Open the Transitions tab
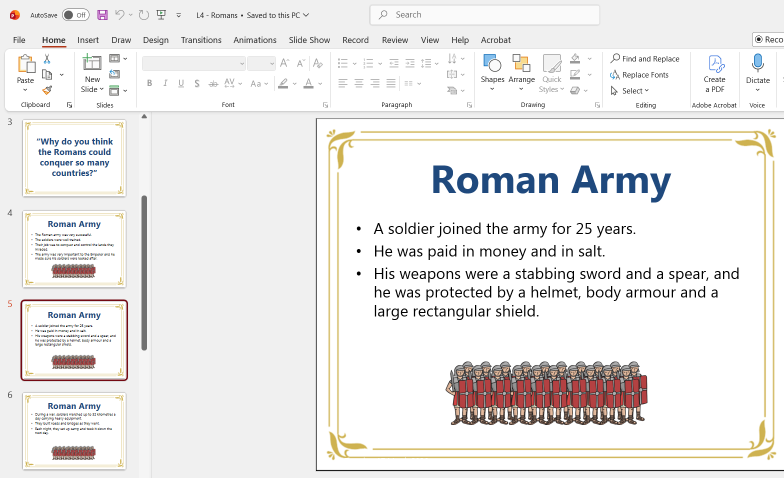The image size is (784, 478). [x=201, y=40]
